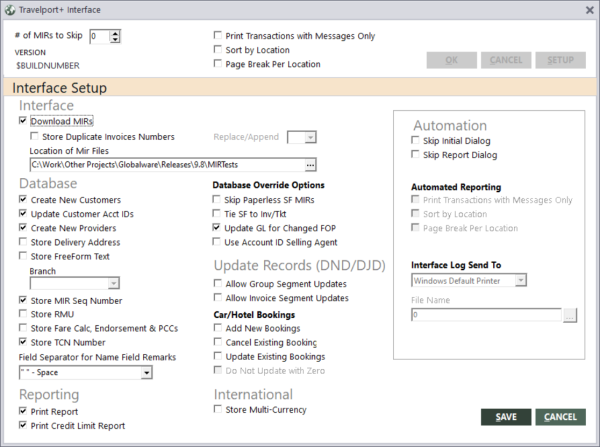Uncheck Update GL for Changed FOP

pos(217,228)
